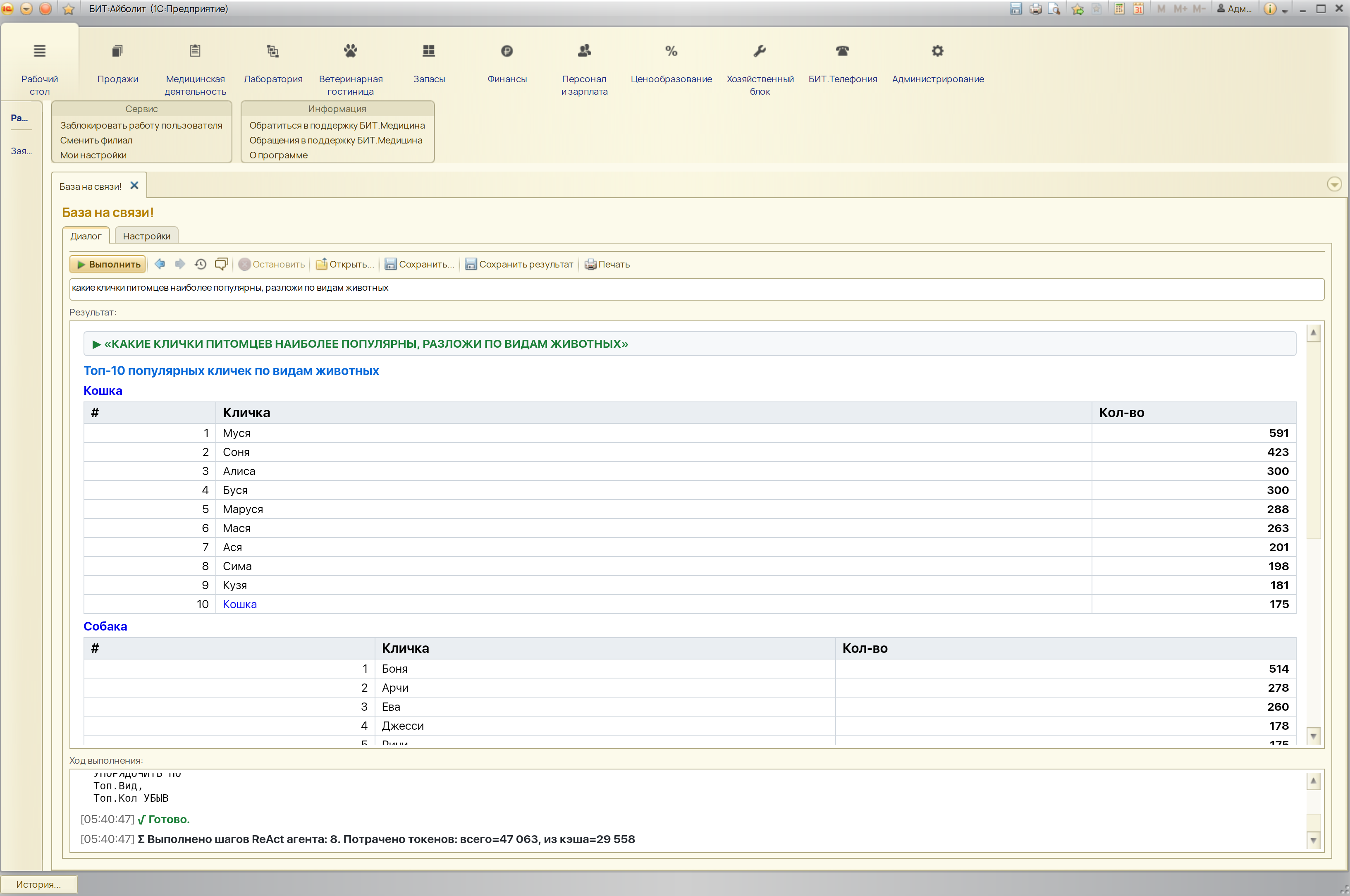Close the База на связи! tab
This screenshot has height=896, width=1350.
pos(134,186)
